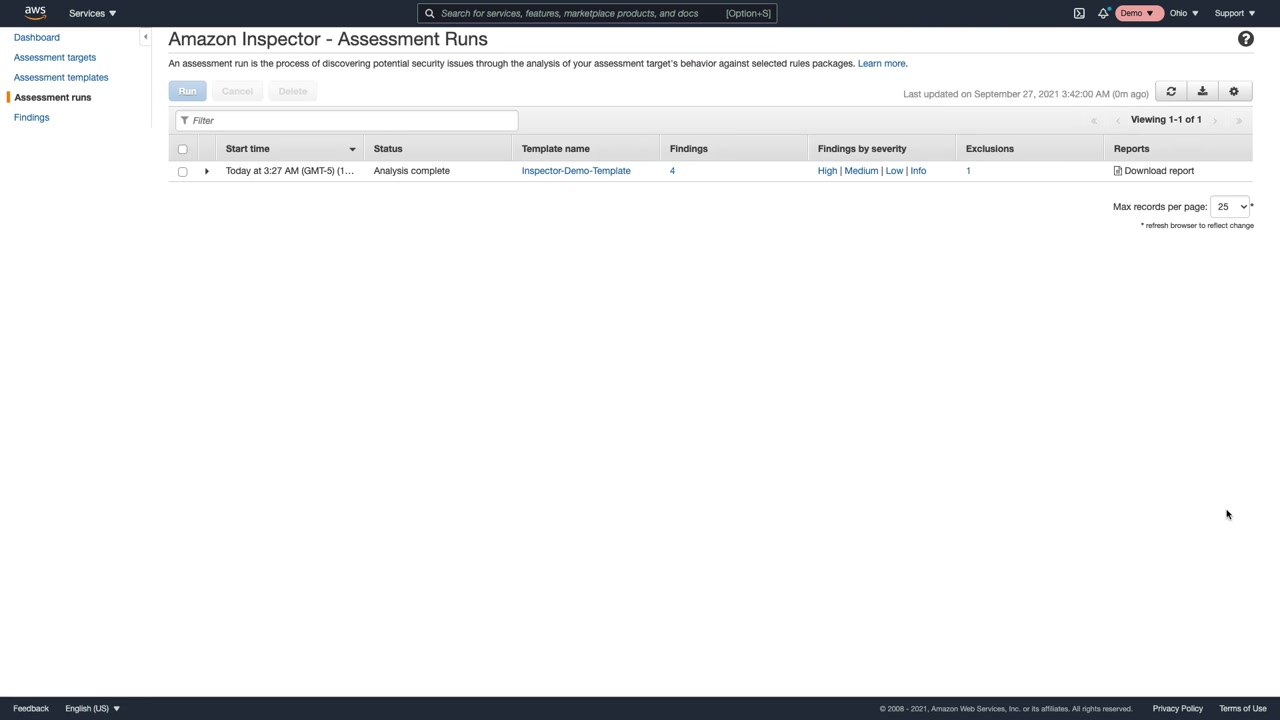The height and width of the screenshot is (720, 1280).
Task: Open the Support menu
Action: (1235, 13)
